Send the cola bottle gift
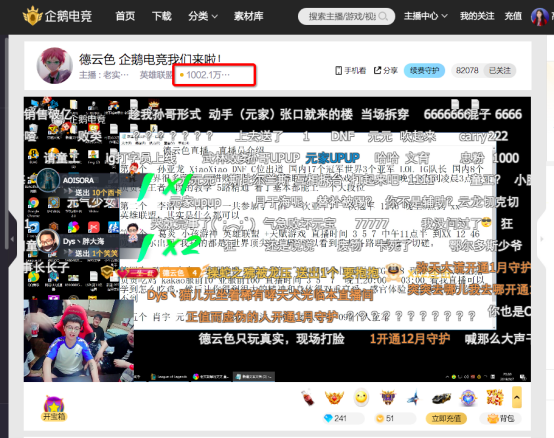This screenshot has width=554, height=438. click(x=308, y=398)
